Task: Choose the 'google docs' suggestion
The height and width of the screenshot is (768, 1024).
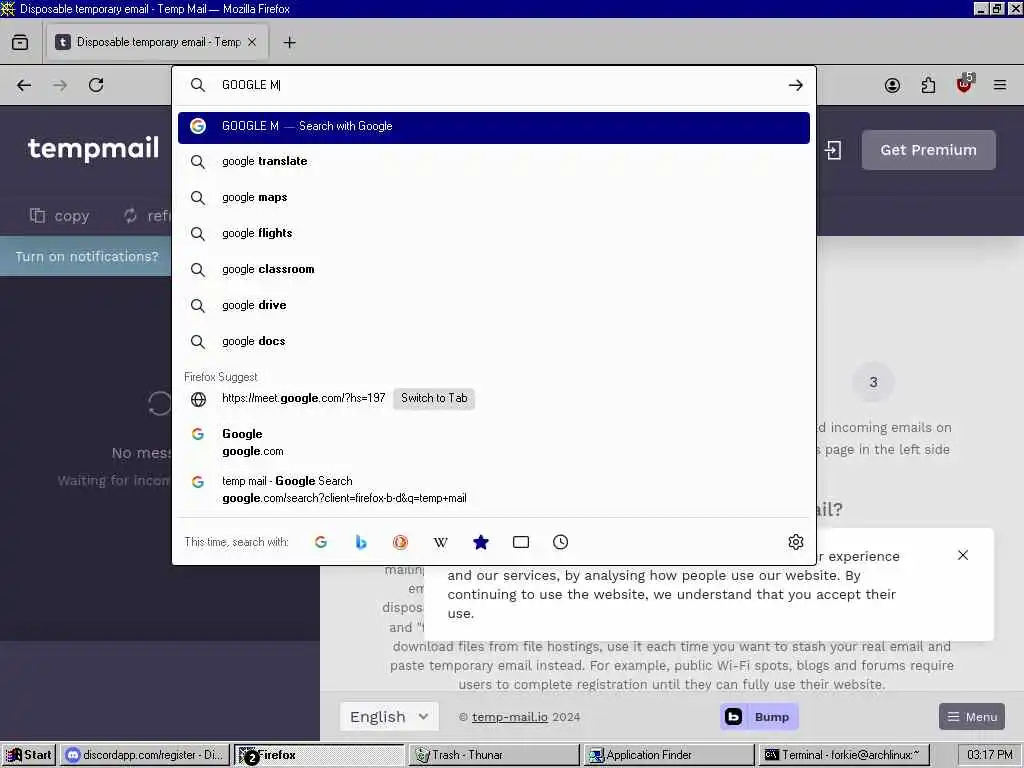Action: (494, 341)
